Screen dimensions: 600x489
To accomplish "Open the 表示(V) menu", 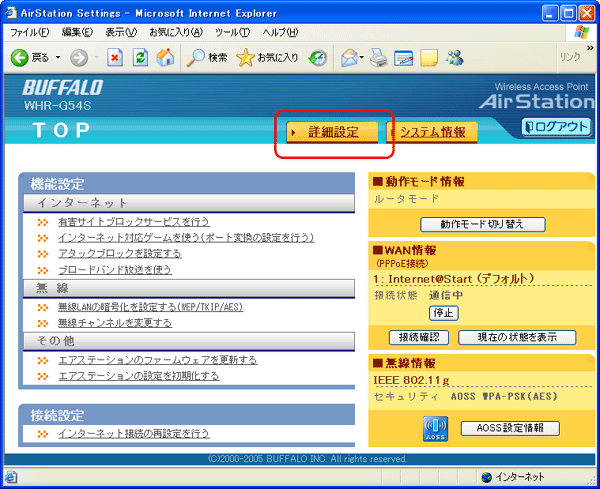I will click(121, 33).
